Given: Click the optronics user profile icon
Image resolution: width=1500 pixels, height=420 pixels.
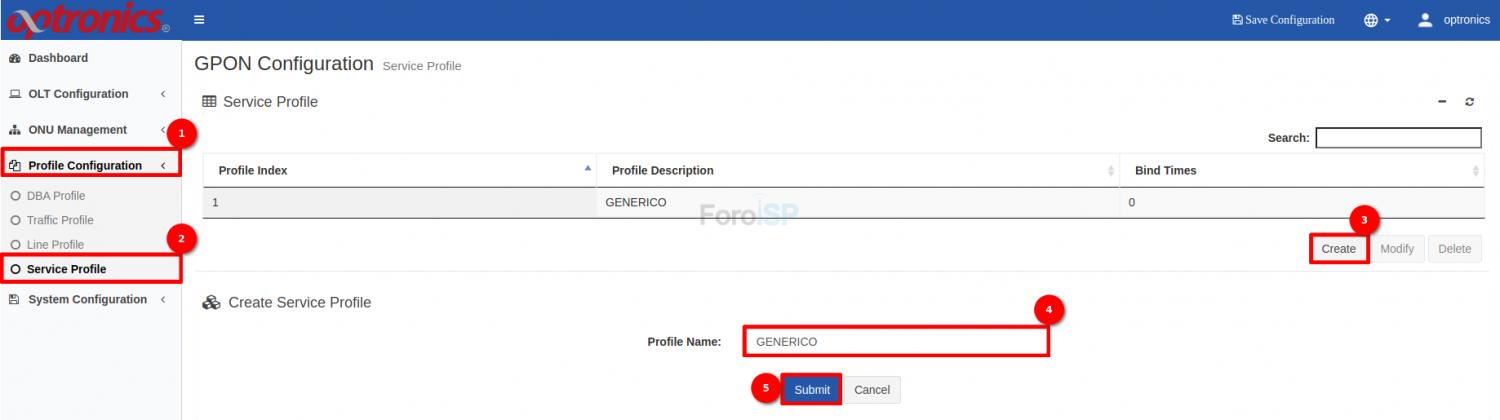Looking at the screenshot, I should point(1425,20).
